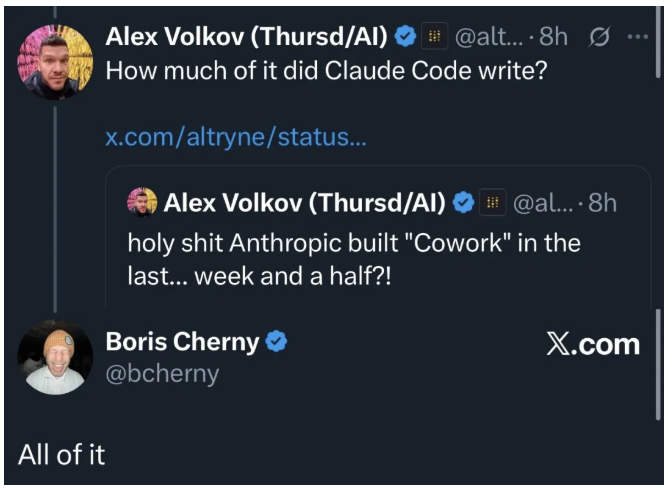The image size is (672, 488).
Task: Click the verified badge in the quoted tweet
Action: pyautogui.click(x=463, y=203)
